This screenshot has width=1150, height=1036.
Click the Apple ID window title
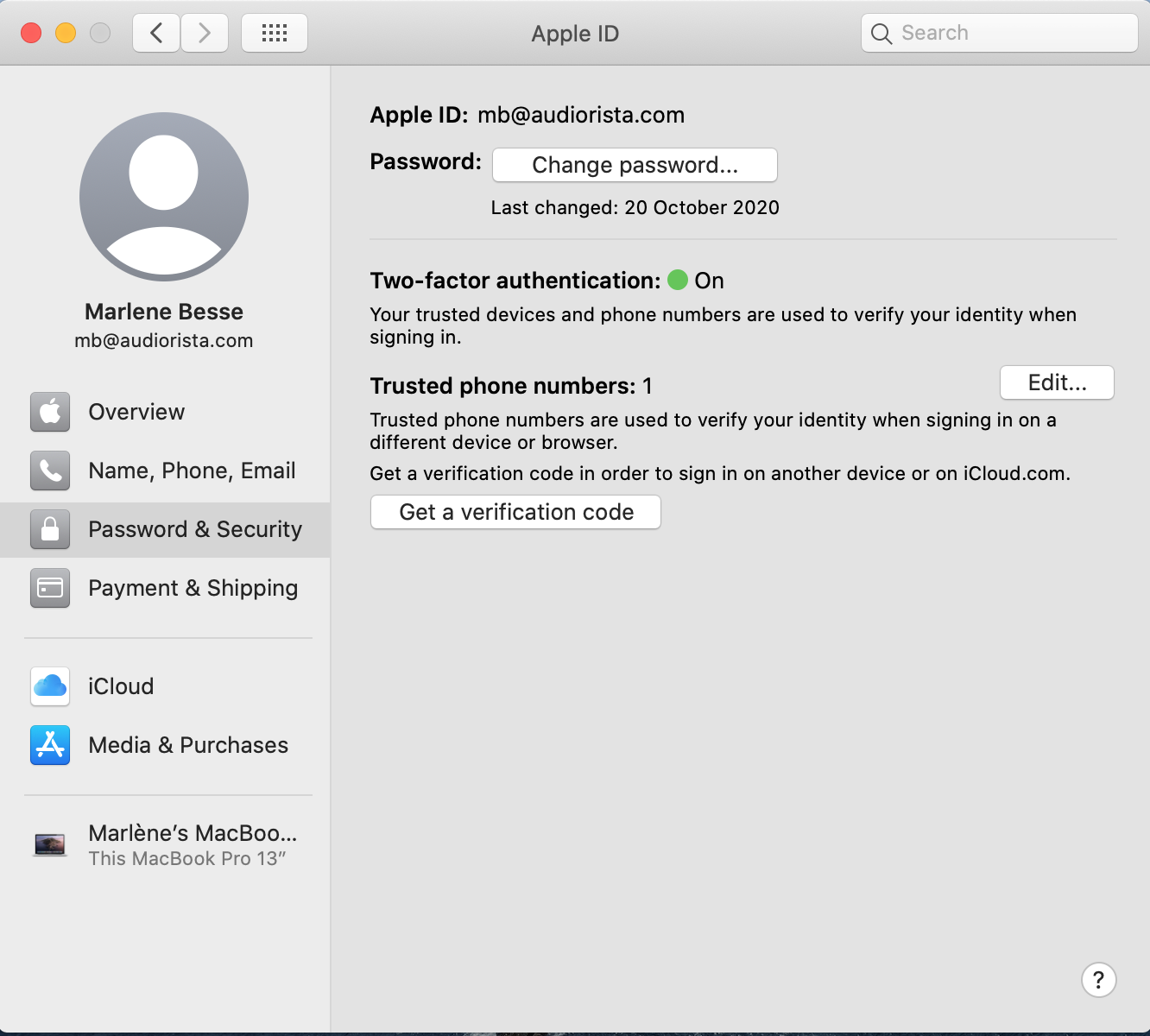click(575, 34)
